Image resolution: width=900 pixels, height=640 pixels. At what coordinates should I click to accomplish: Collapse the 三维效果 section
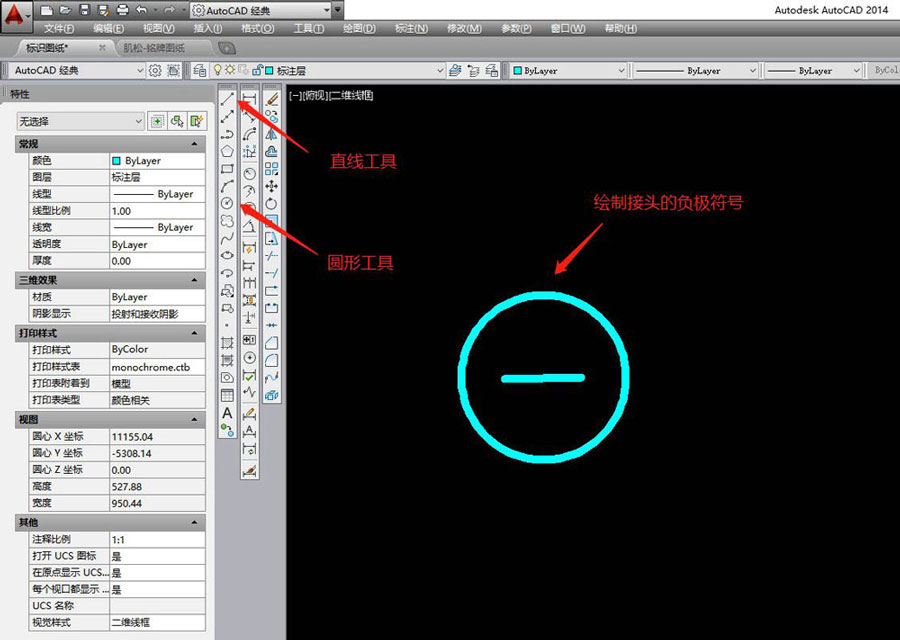tap(194, 280)
